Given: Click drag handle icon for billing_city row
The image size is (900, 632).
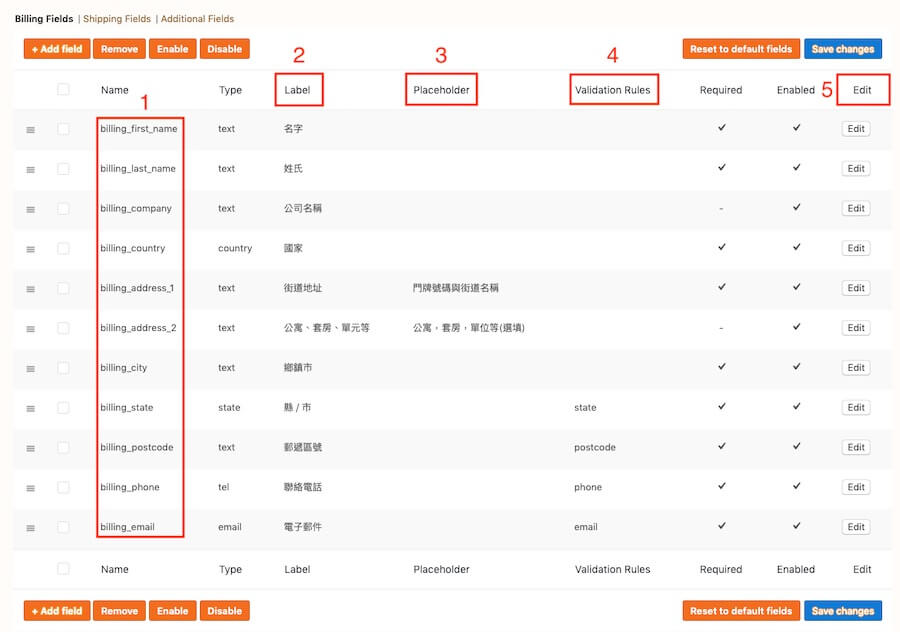Looking at the screenshot, I should pos(30,369).
